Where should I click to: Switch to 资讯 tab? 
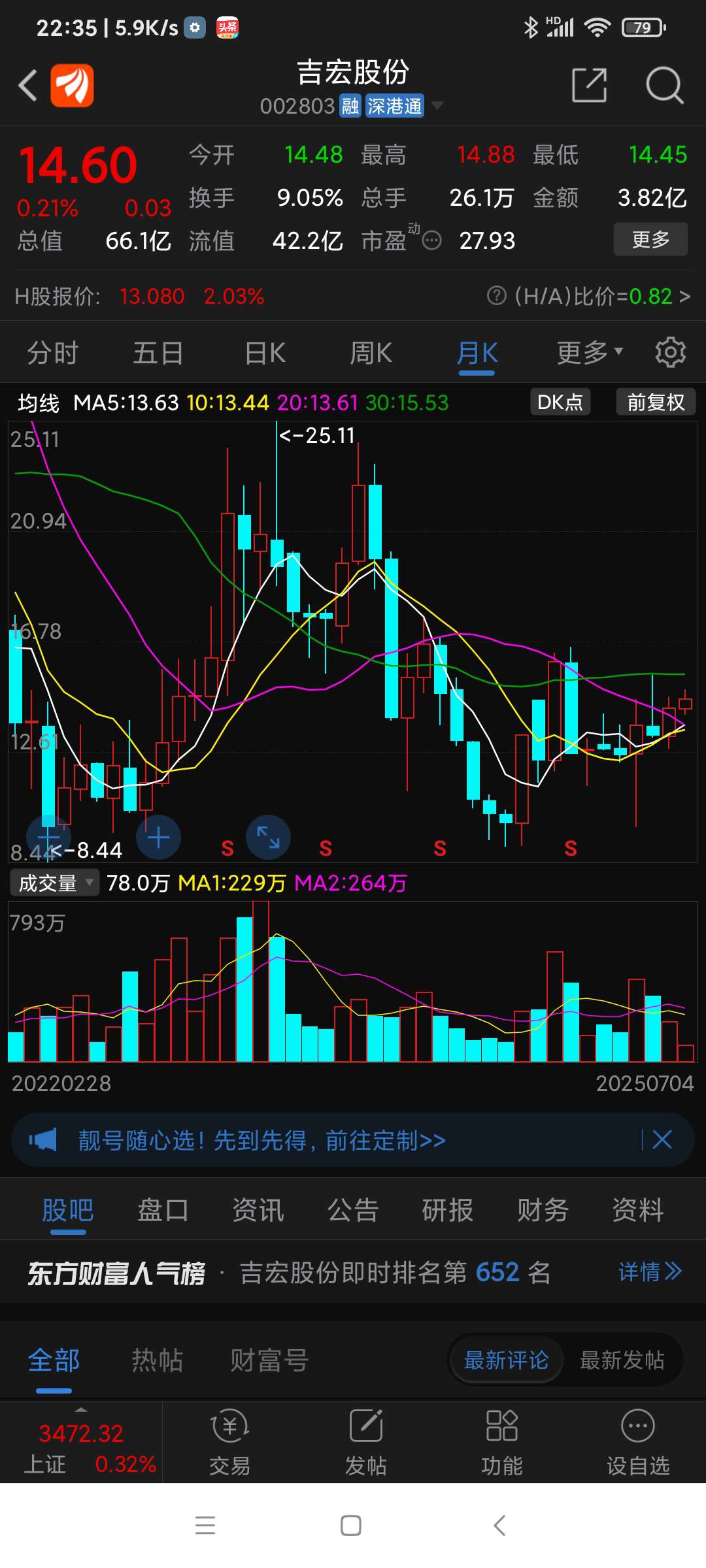pos(258,1210)
